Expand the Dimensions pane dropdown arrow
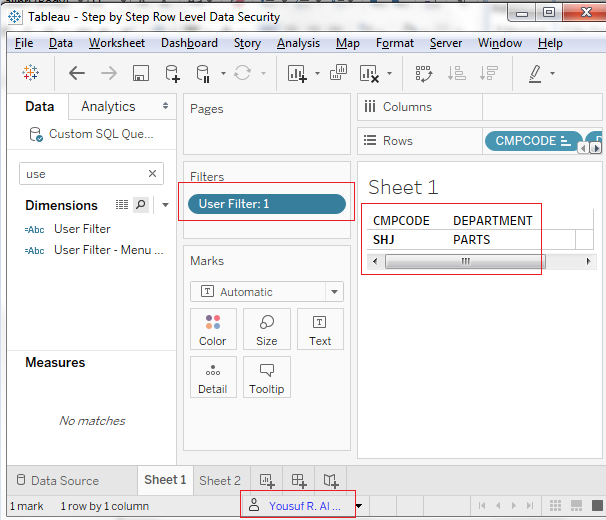606x520 pixels. click(x=165, y=205)
